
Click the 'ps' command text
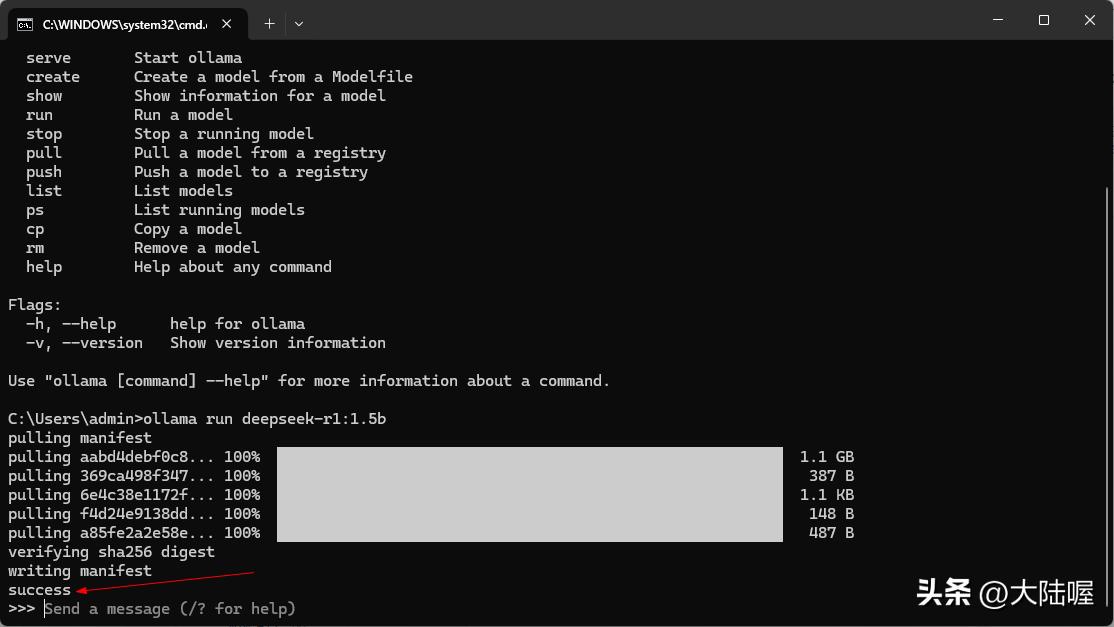click(x=35, y=211)
